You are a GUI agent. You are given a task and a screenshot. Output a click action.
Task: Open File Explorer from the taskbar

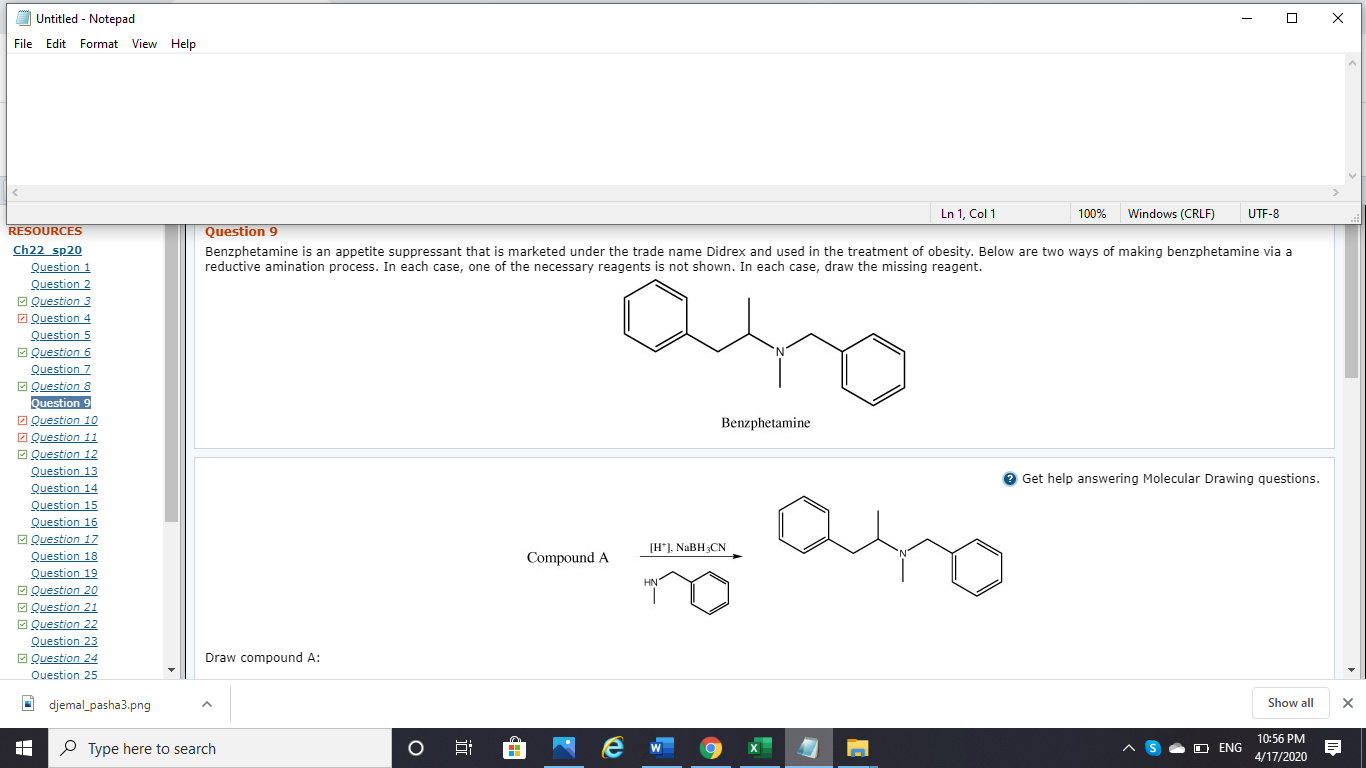point(857,747)
